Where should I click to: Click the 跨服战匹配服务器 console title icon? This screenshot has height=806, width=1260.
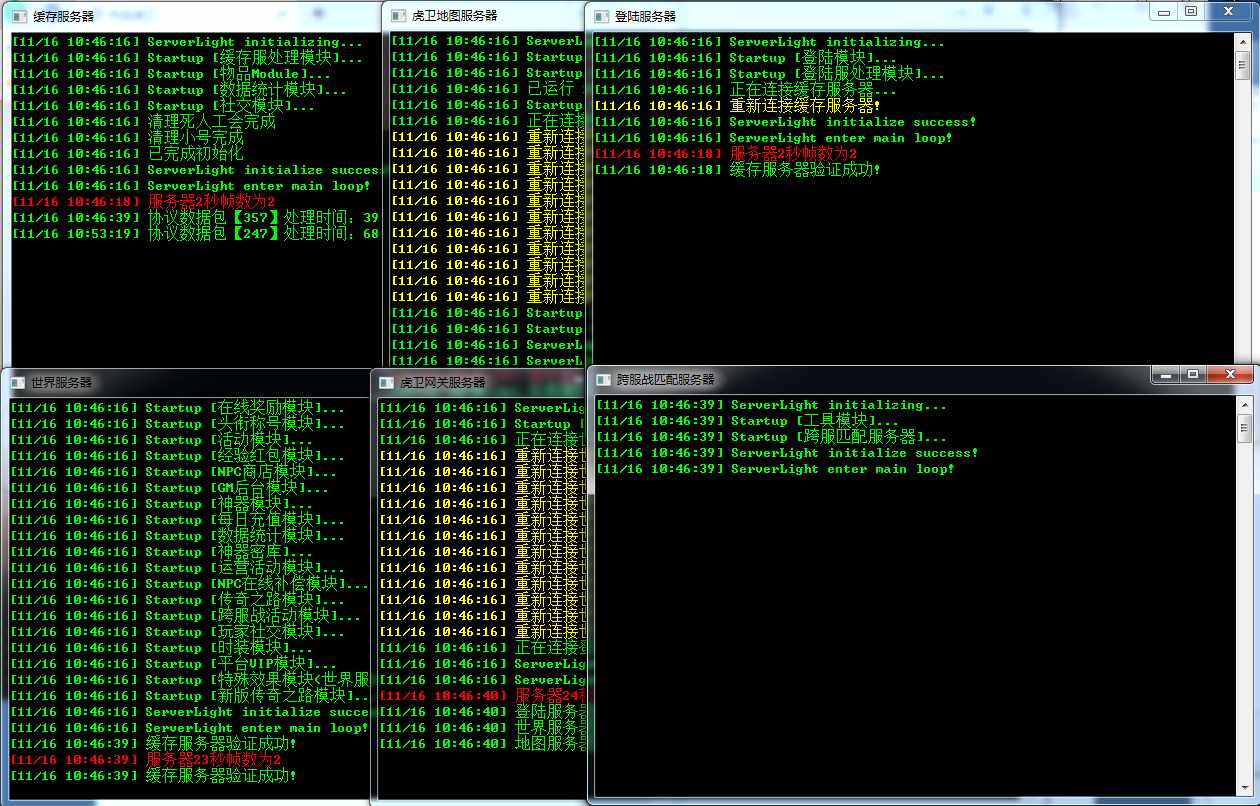[603, 380]
